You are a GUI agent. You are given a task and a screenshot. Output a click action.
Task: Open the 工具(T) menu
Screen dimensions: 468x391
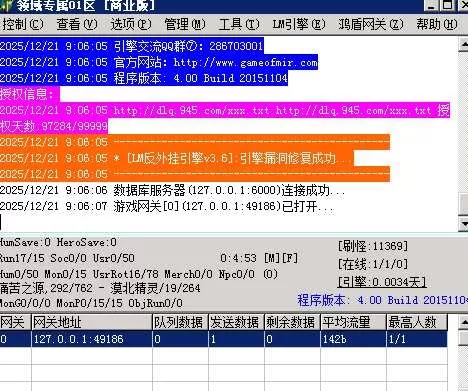239,24
